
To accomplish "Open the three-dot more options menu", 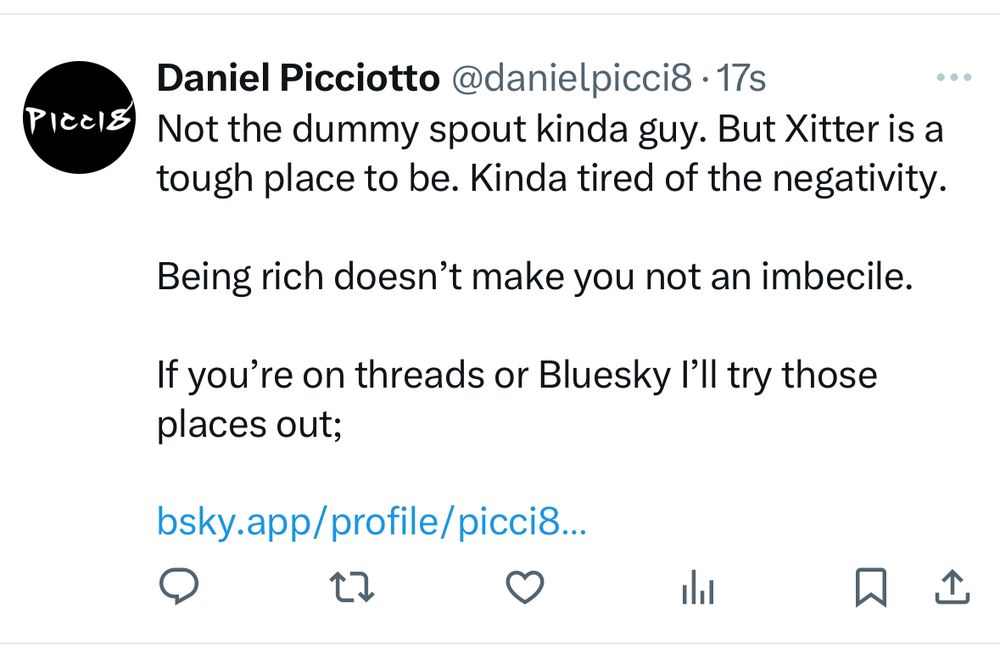I will tap(951, 78).
